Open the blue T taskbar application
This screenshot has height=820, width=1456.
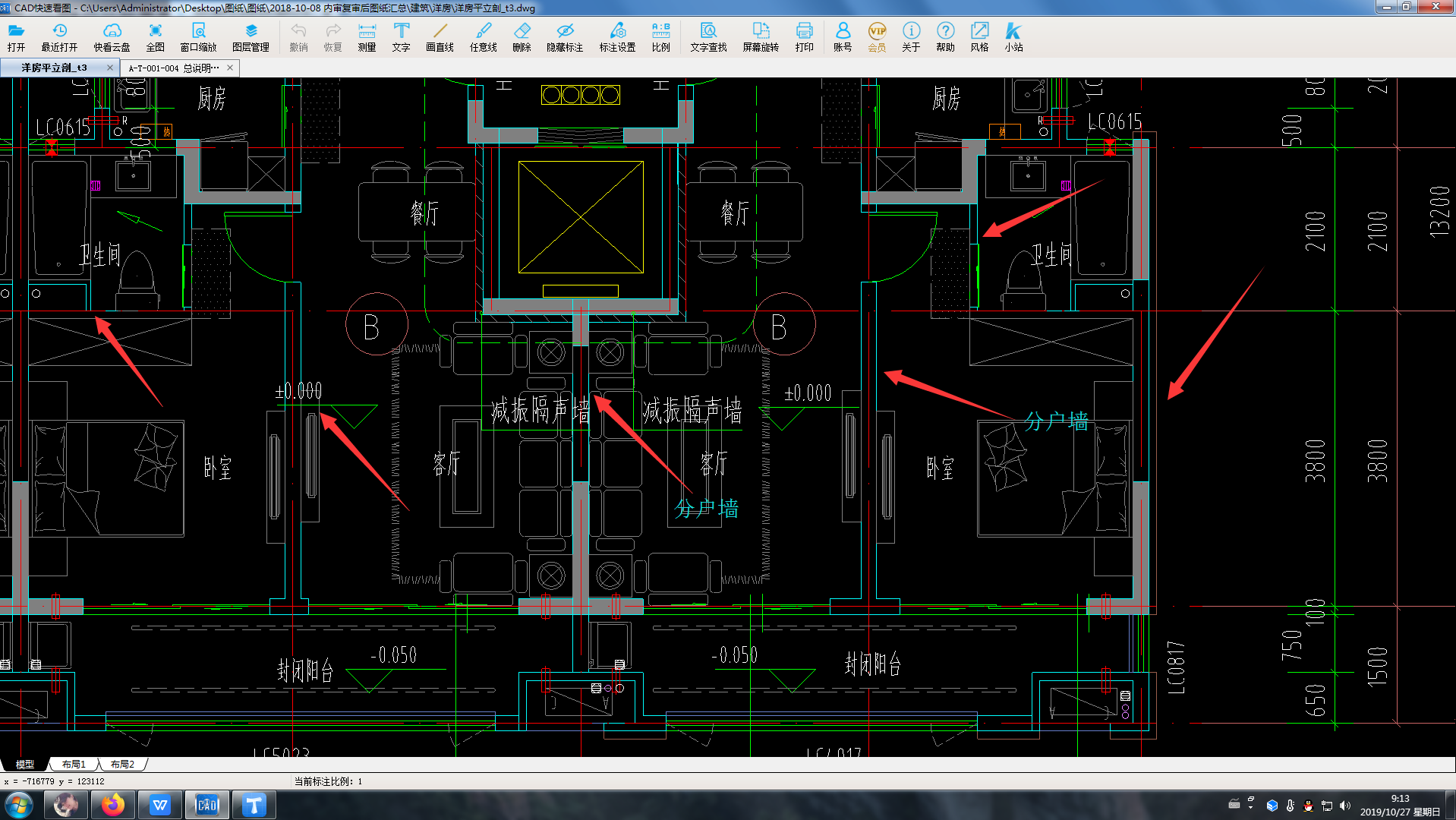click(254, 805)
